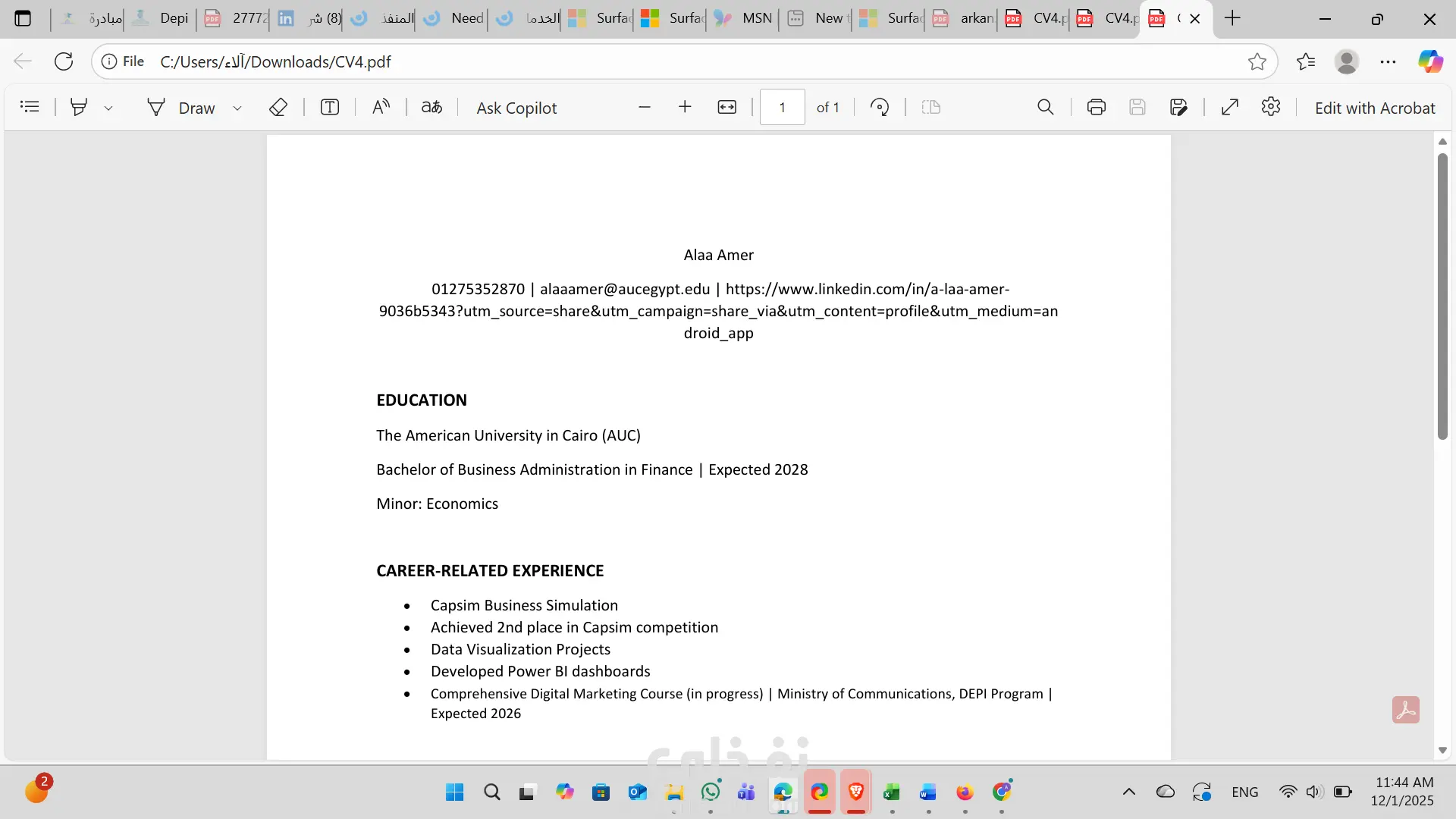This screenshot has height=819, width=1456.
Task: Toggle the Add text tool
Action: (330, 107)
